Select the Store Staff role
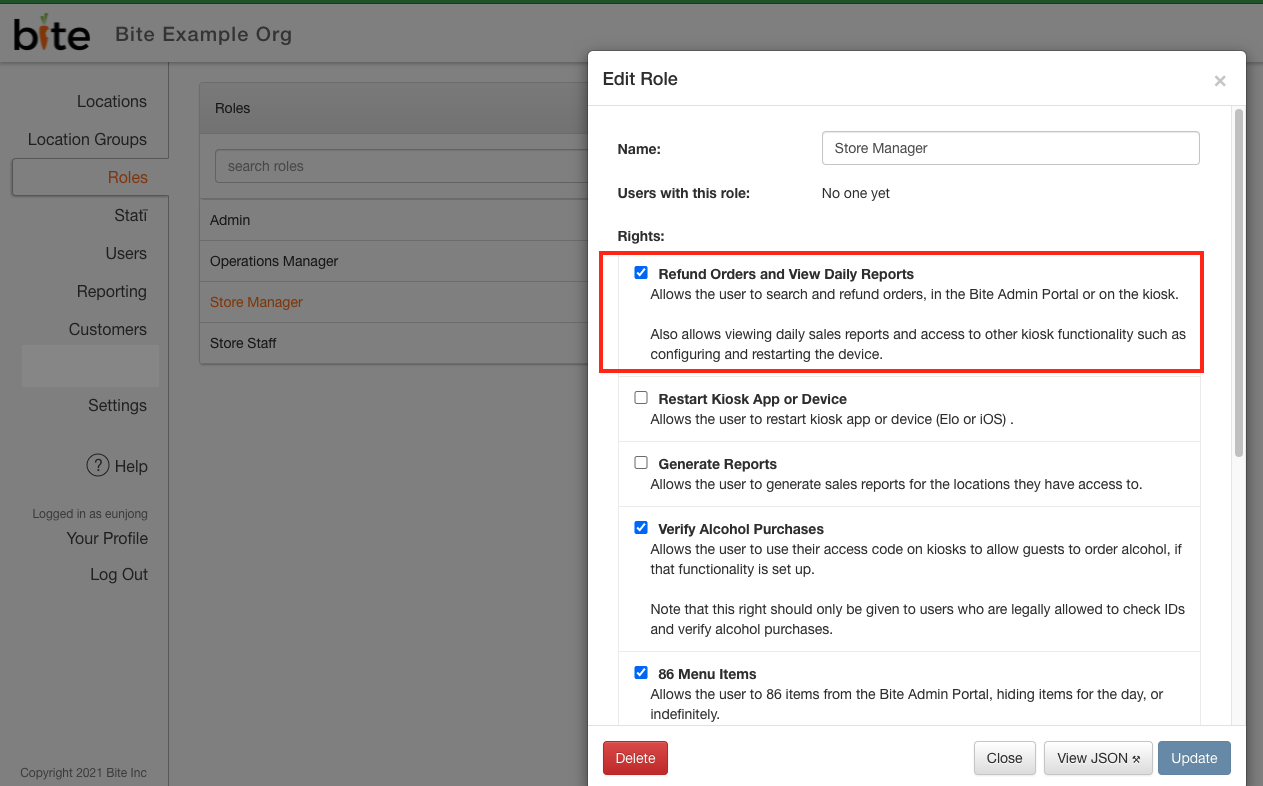Viewport: 1263px width, 786px height. tap(394, 343)
